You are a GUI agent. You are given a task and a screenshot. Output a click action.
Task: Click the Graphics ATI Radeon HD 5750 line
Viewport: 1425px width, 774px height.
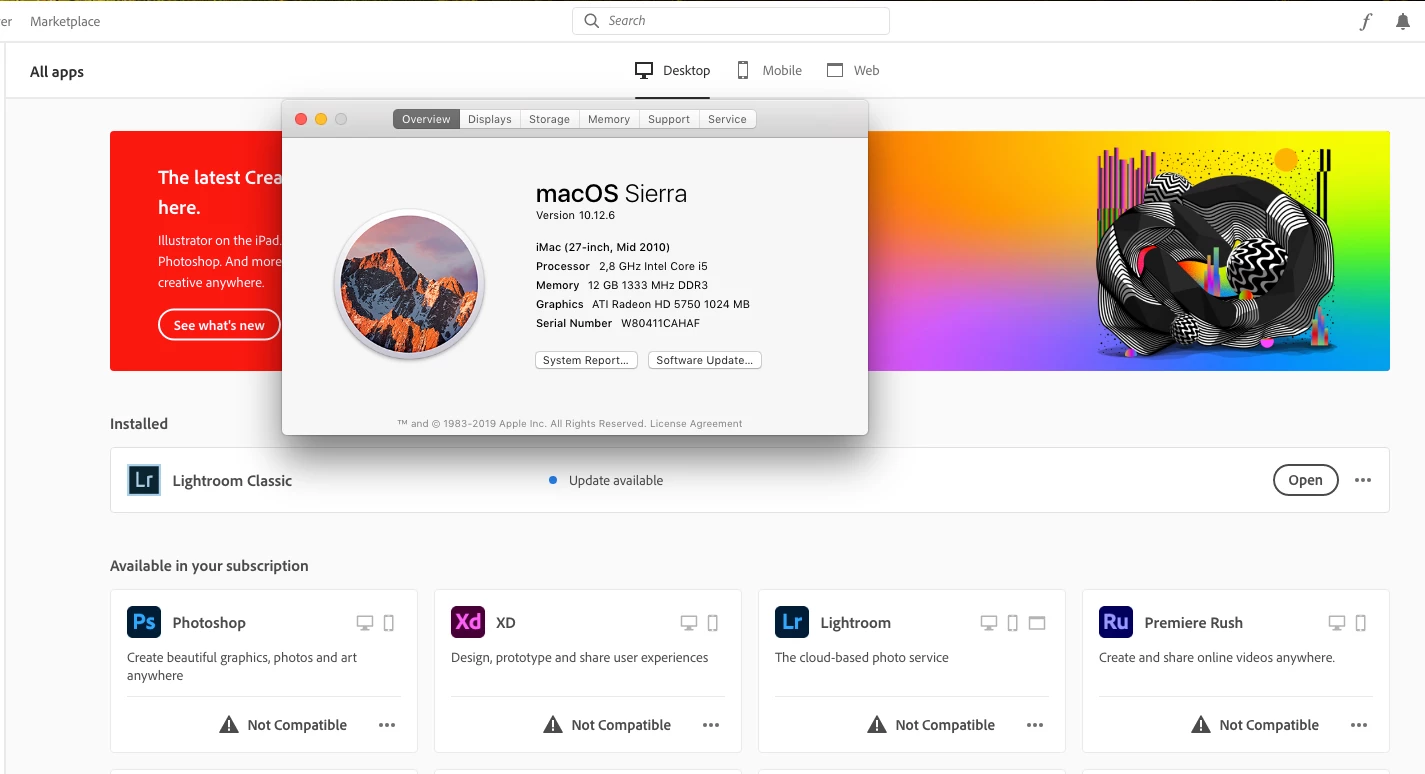643,304
